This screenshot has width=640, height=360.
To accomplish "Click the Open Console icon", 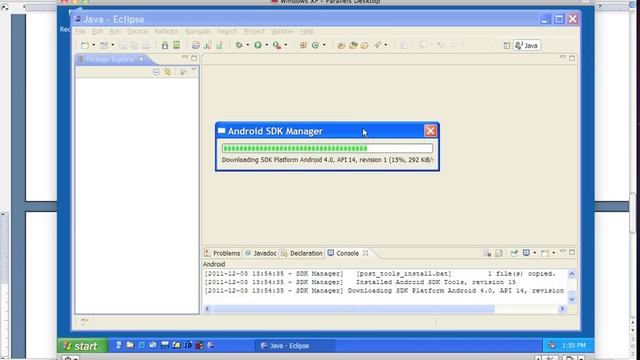I will (544, 253).
